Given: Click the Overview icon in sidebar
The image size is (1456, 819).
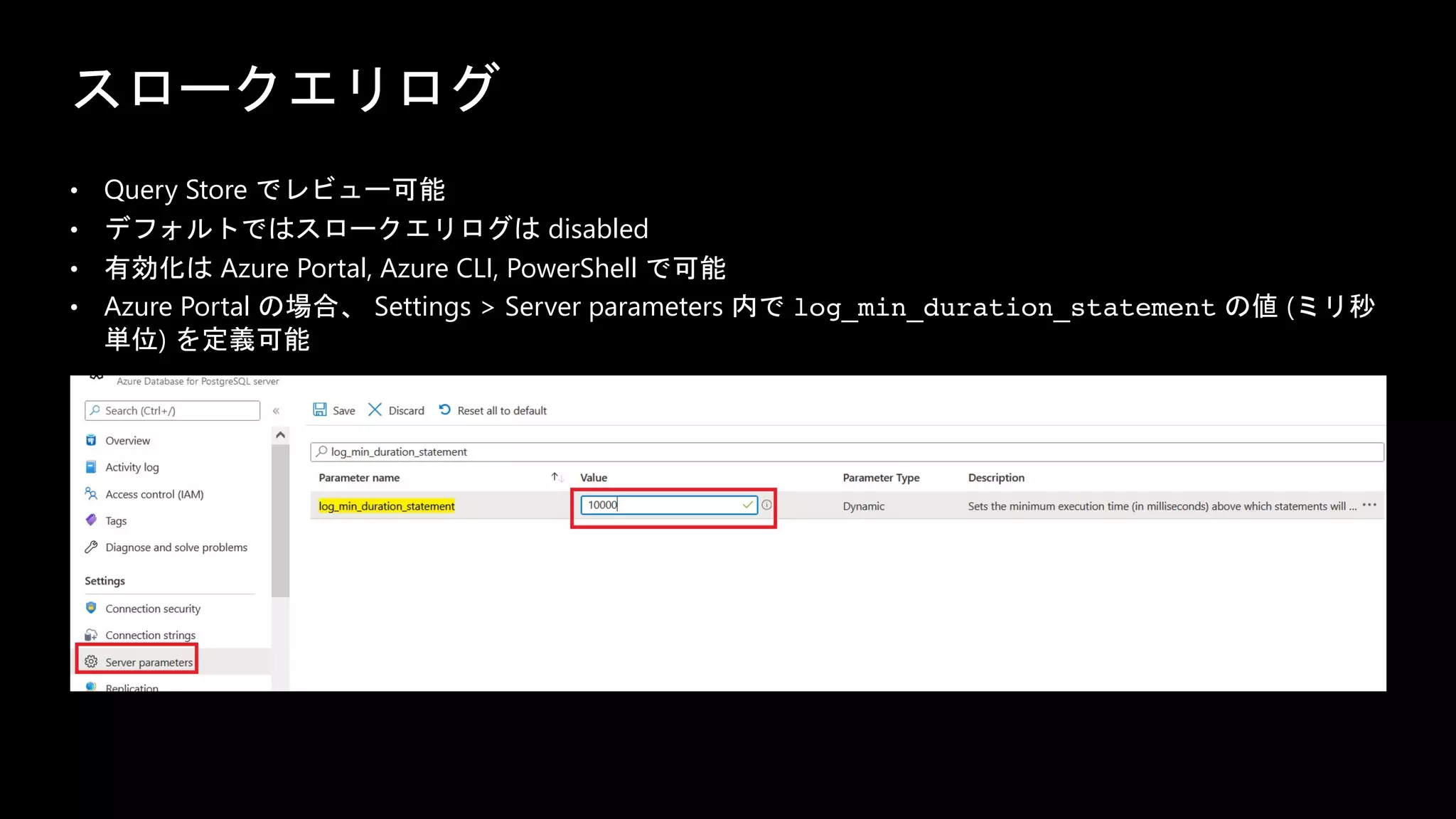Looking at the screenshot, I should (x=91, y=440).
